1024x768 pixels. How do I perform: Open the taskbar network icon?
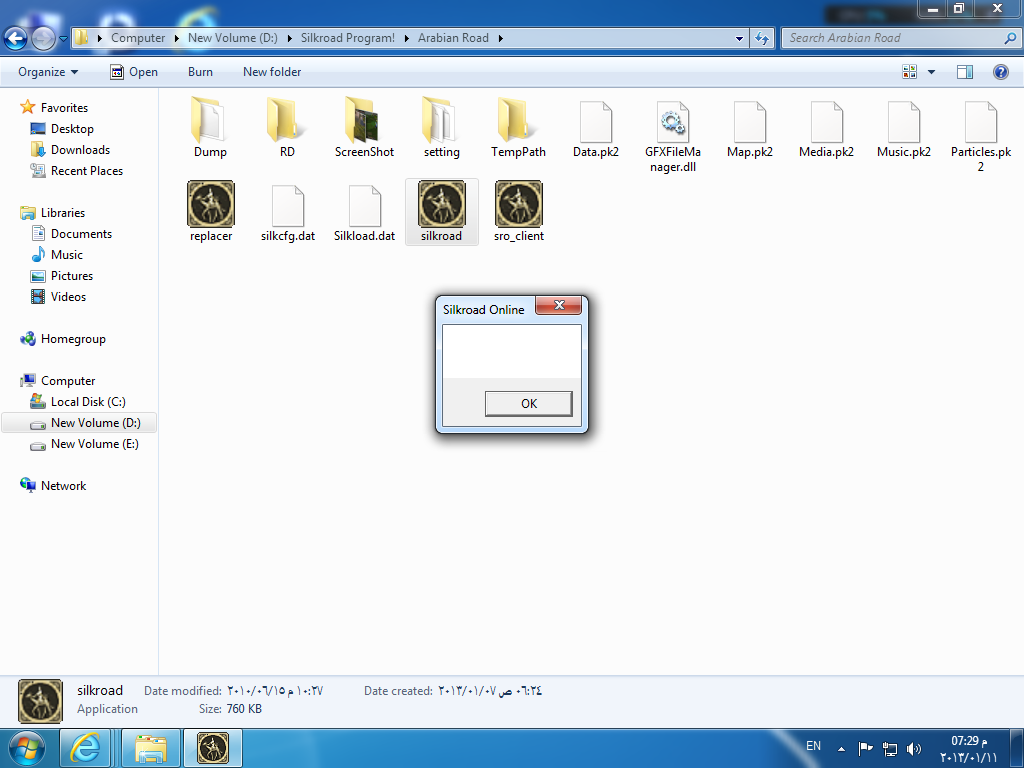click(x=889, y=748)
